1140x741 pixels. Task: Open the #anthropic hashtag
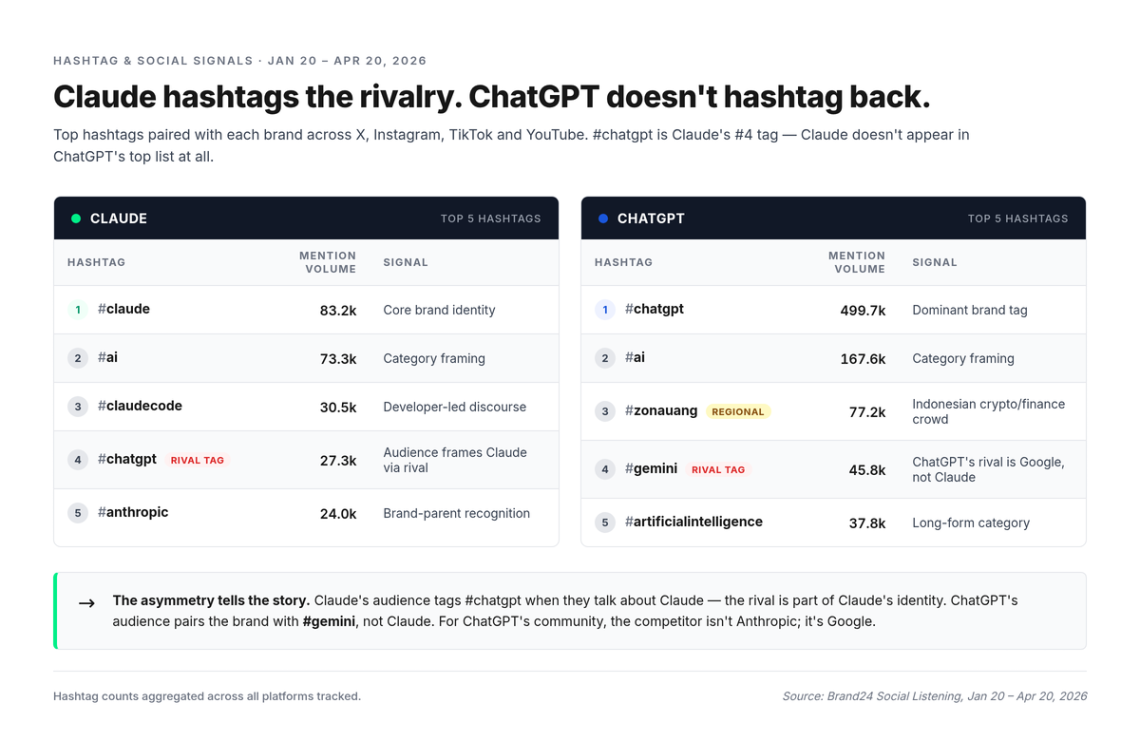[133, 512]
